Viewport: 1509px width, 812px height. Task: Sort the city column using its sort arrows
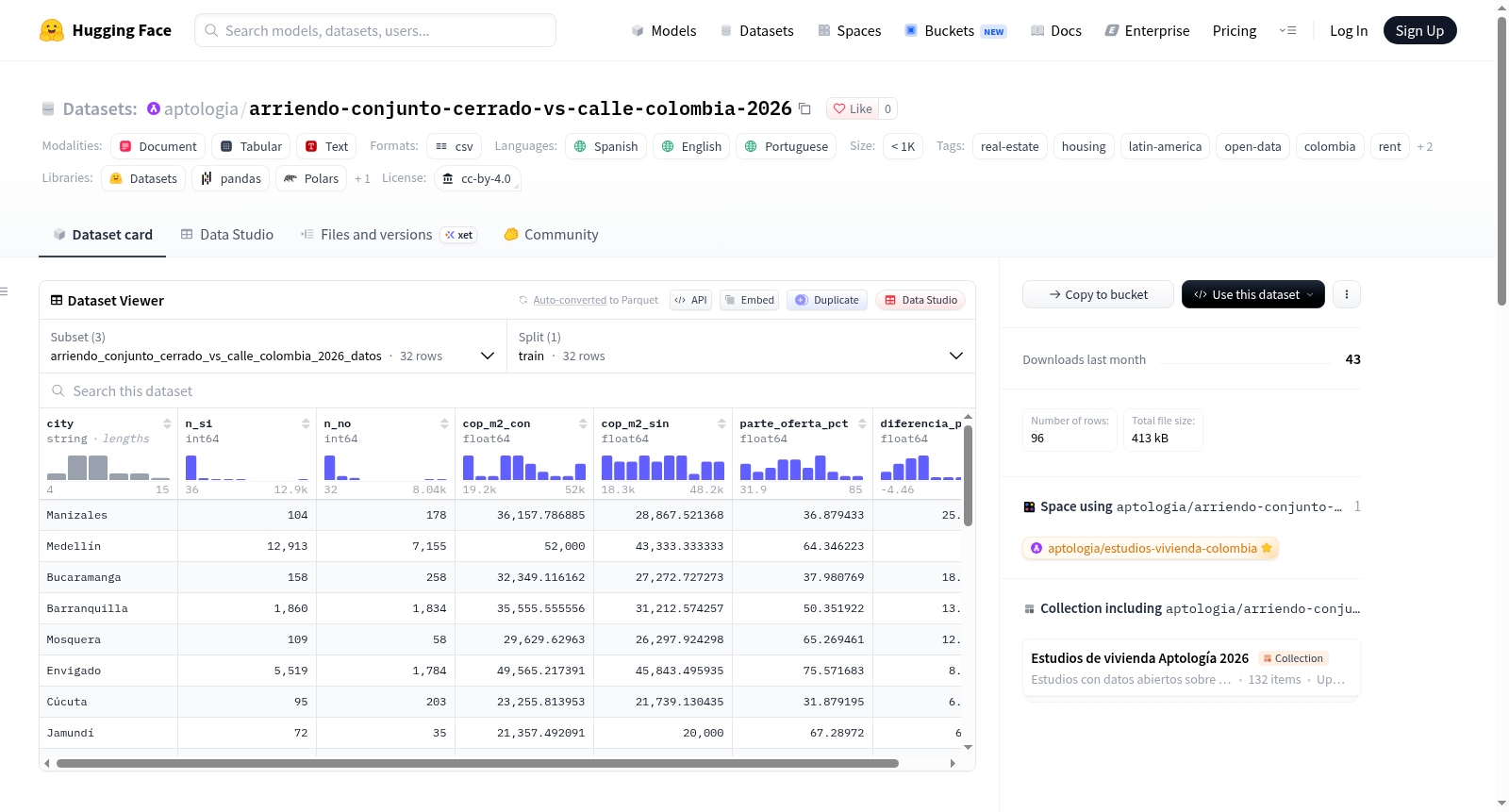[167, 423]
